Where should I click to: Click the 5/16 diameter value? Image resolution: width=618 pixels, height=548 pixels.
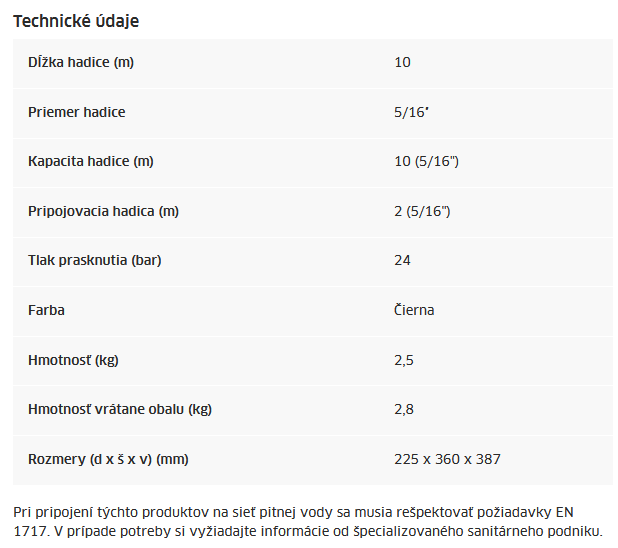pos(411,112)
